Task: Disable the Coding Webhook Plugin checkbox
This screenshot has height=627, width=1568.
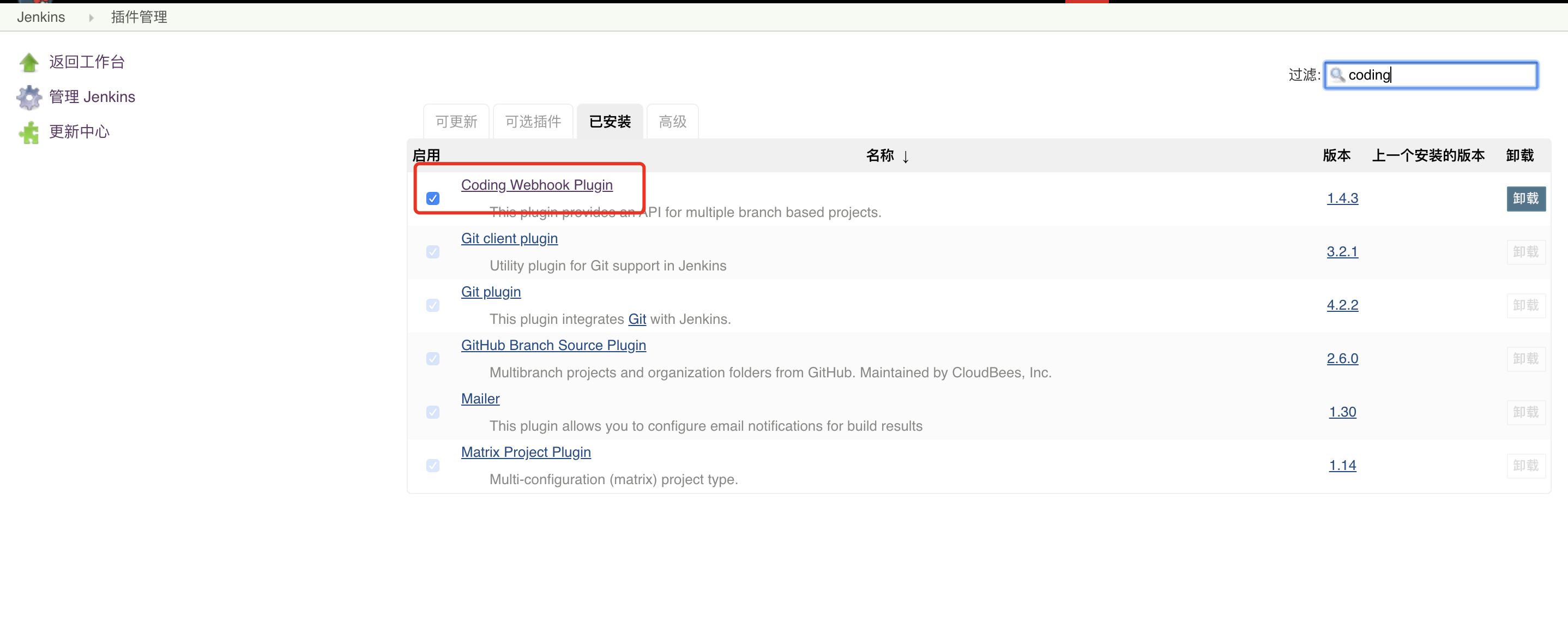Action: pyautogui.click(x=433, y=198)
